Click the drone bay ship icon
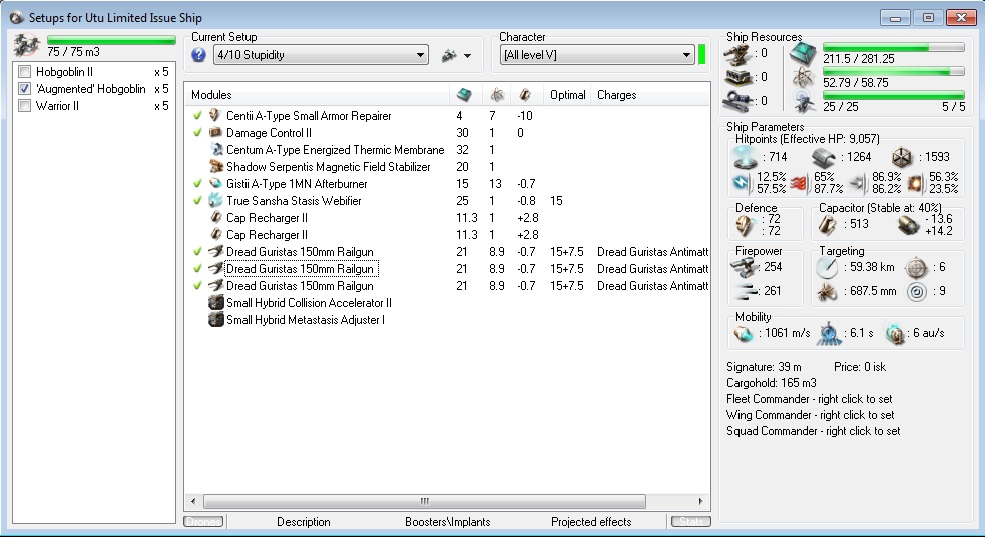The width and height of the screenshot is (985, 537). tap(26, 46)
